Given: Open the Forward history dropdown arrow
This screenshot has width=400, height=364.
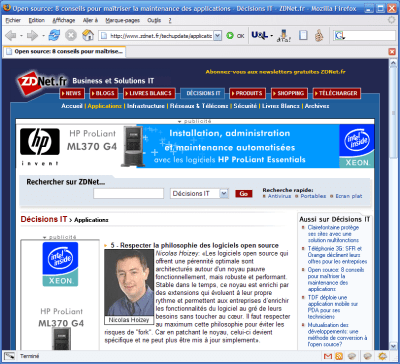Looking at the screenshot, I should [43, 35].
